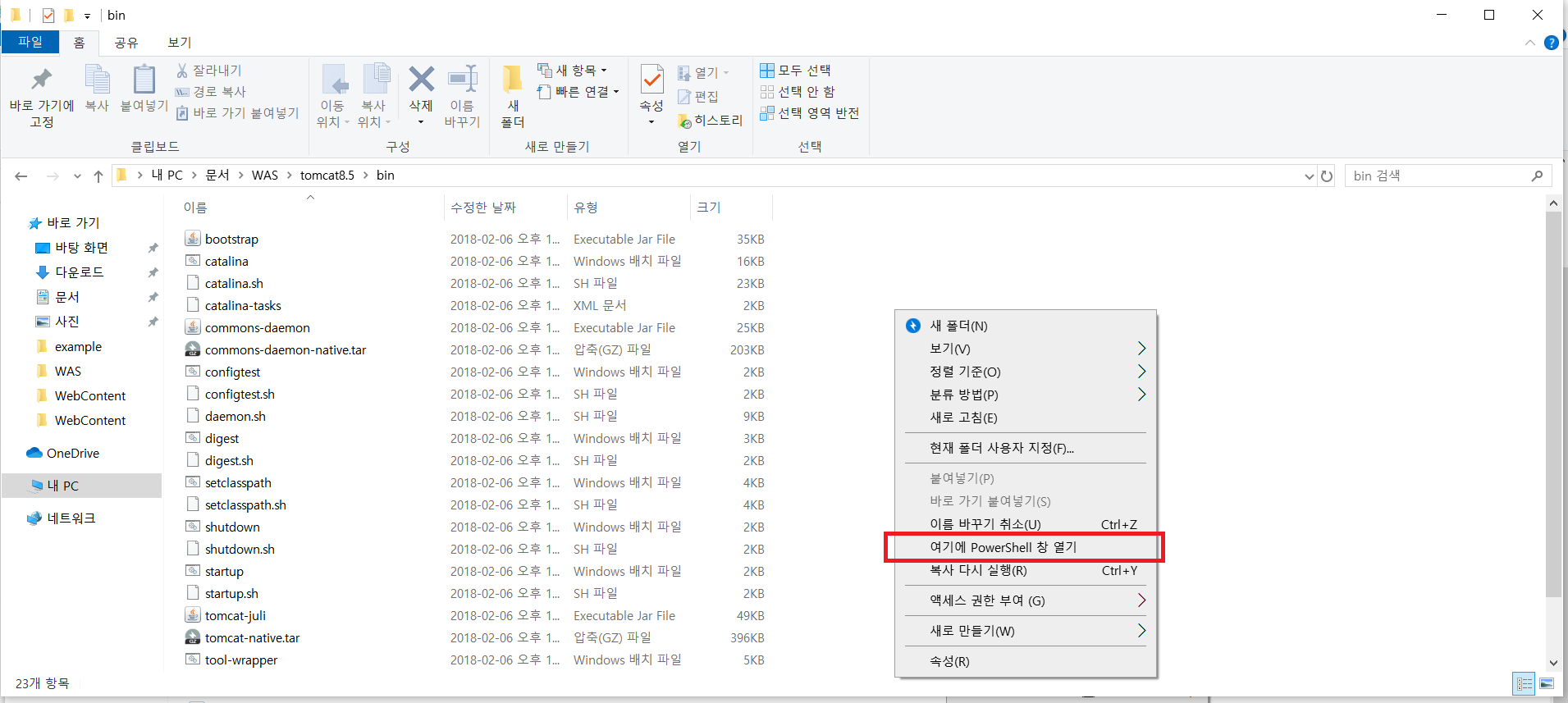Open Properties from the context menu
Image resolution: width=1568 pixels, height=703 pixels.
1026,661
